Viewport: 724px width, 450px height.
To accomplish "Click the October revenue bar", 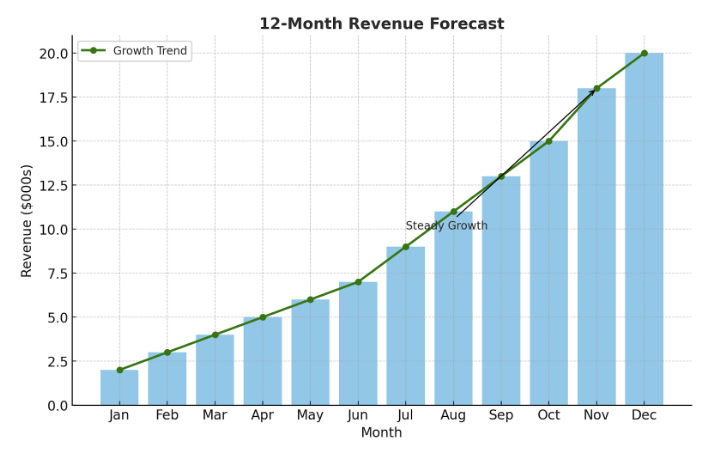I will (548, 273).
